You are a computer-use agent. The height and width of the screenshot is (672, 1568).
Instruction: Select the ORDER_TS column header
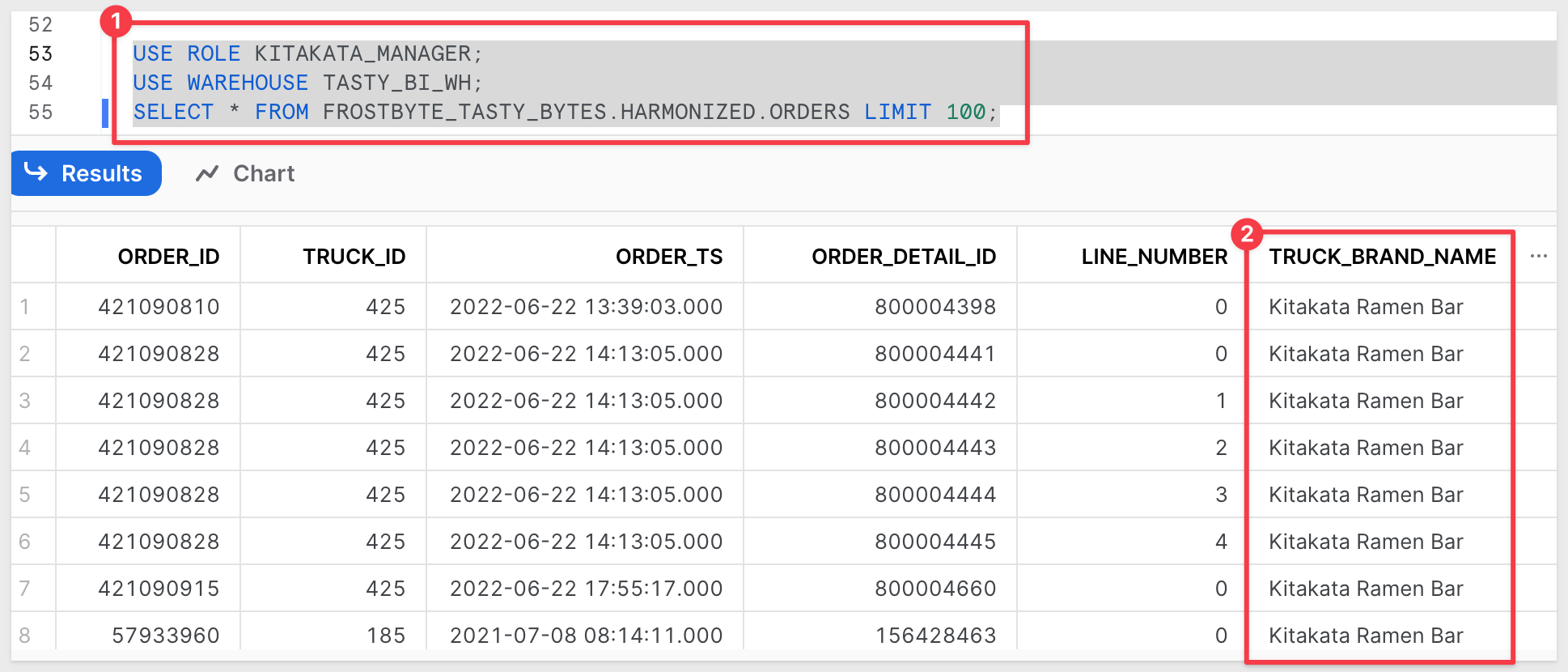point(668,257)
